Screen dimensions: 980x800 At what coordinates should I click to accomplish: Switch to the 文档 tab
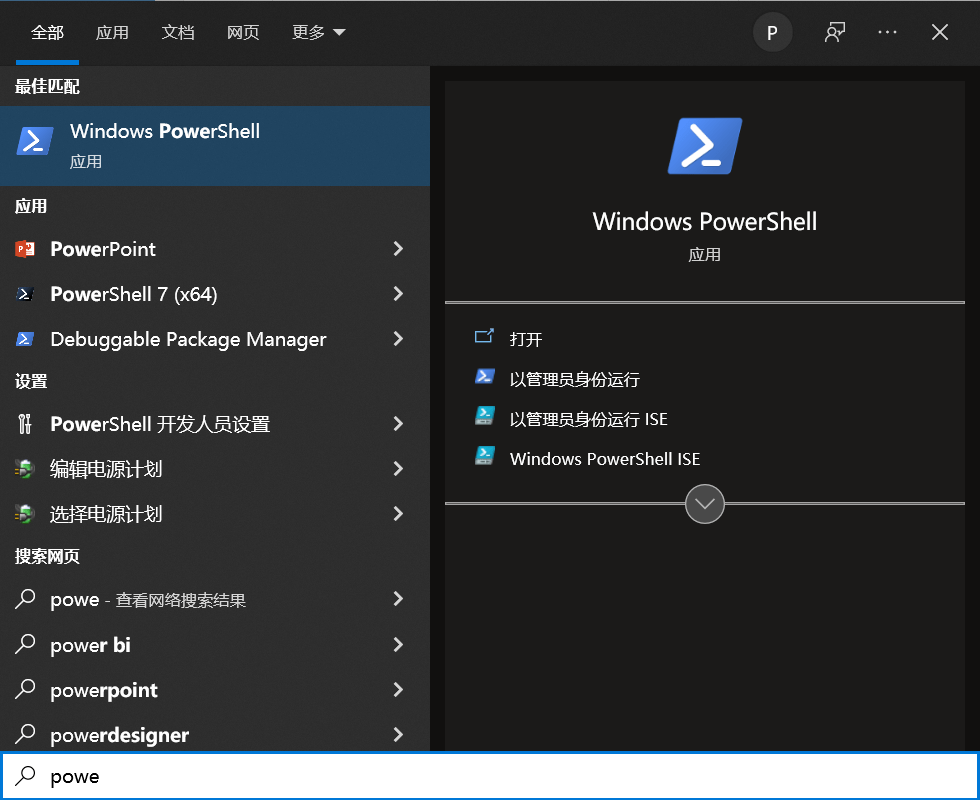coord(178,32)
